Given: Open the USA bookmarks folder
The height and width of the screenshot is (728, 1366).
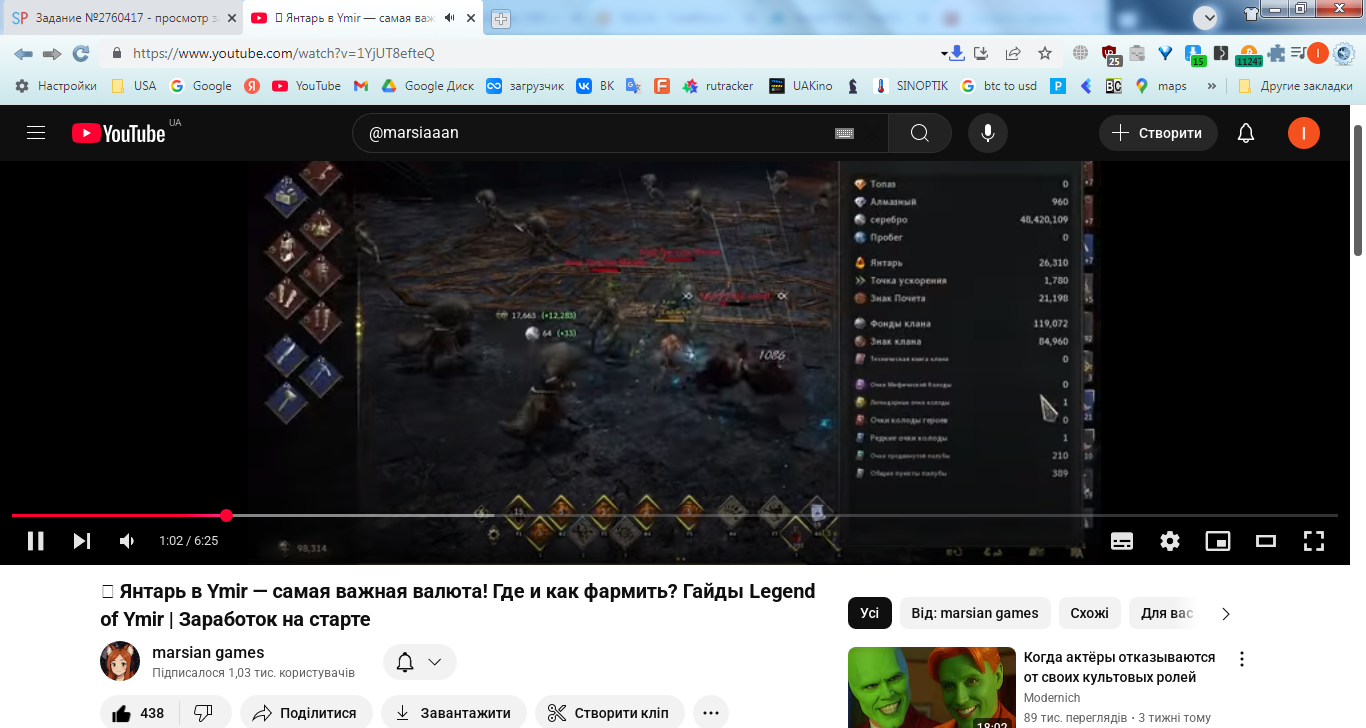Looking at the screenshot, I should (134, 86).
